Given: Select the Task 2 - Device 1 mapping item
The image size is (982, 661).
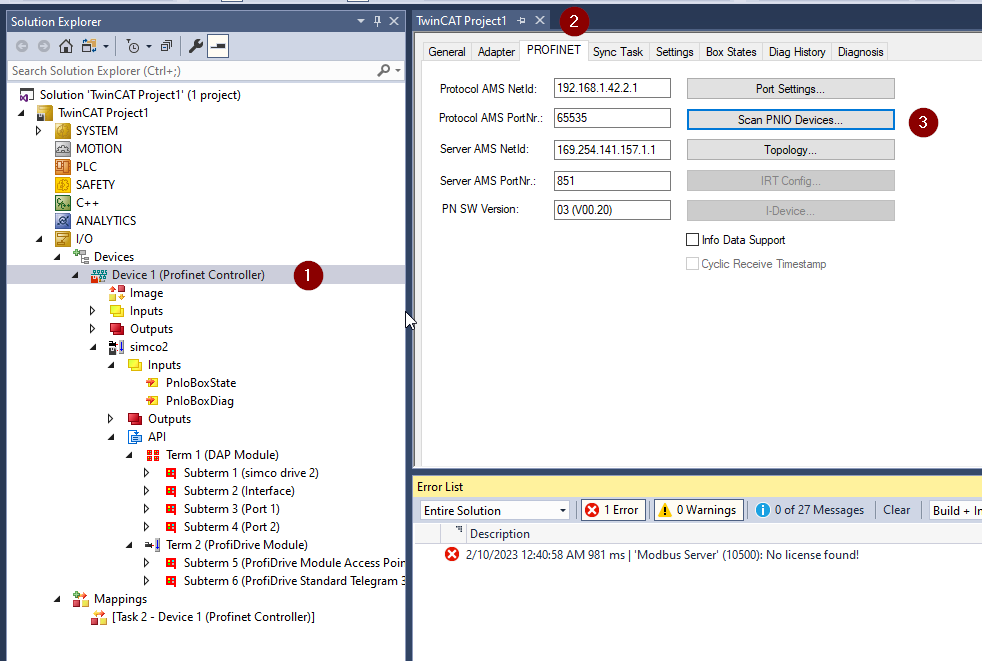Looking at the screenshot, I should (x=213, y=617).
